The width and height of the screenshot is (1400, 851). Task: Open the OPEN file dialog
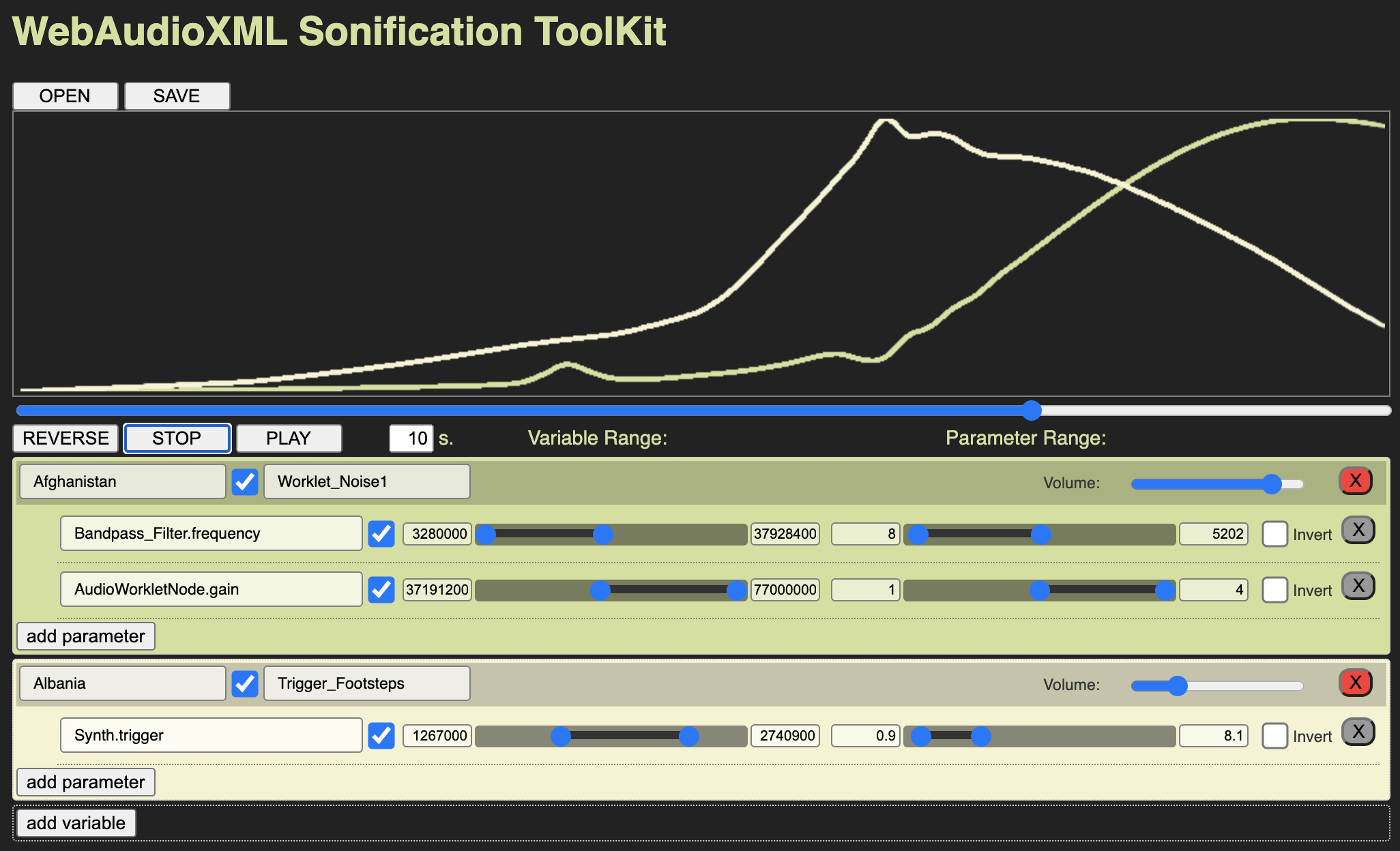pos(65,95)
